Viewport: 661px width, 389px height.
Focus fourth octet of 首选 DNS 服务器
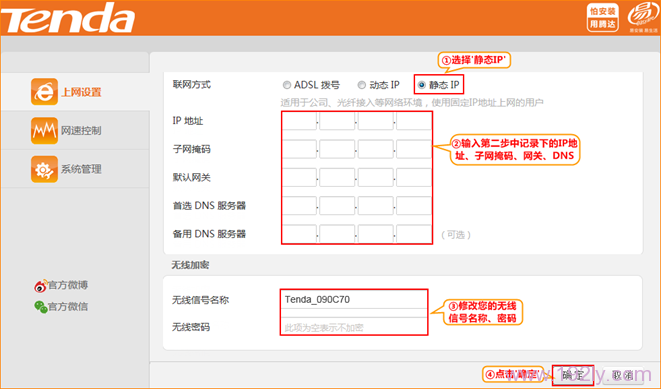coord(414,206)
